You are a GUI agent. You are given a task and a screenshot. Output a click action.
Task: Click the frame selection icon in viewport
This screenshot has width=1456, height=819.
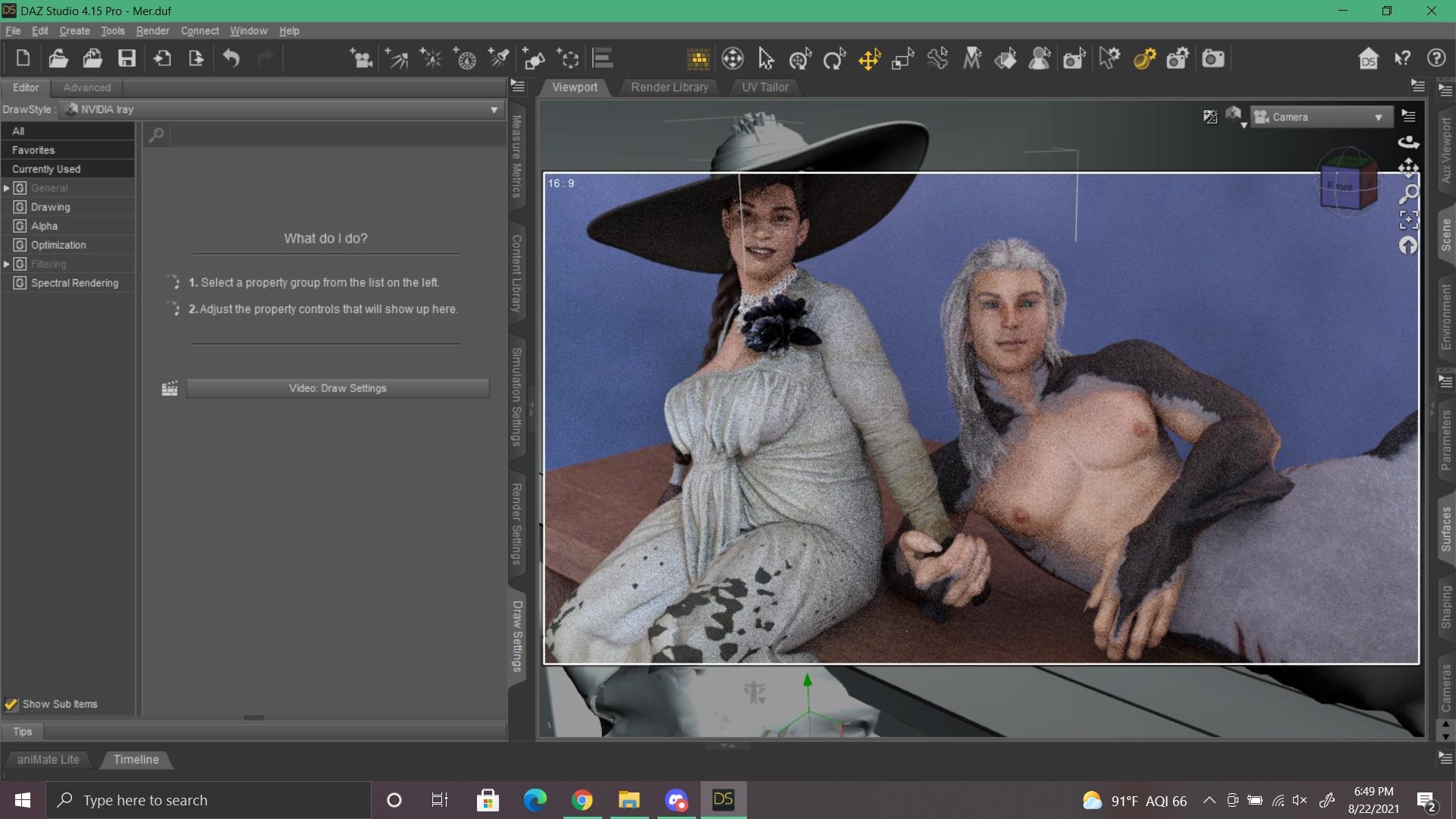pos(1408,220)
